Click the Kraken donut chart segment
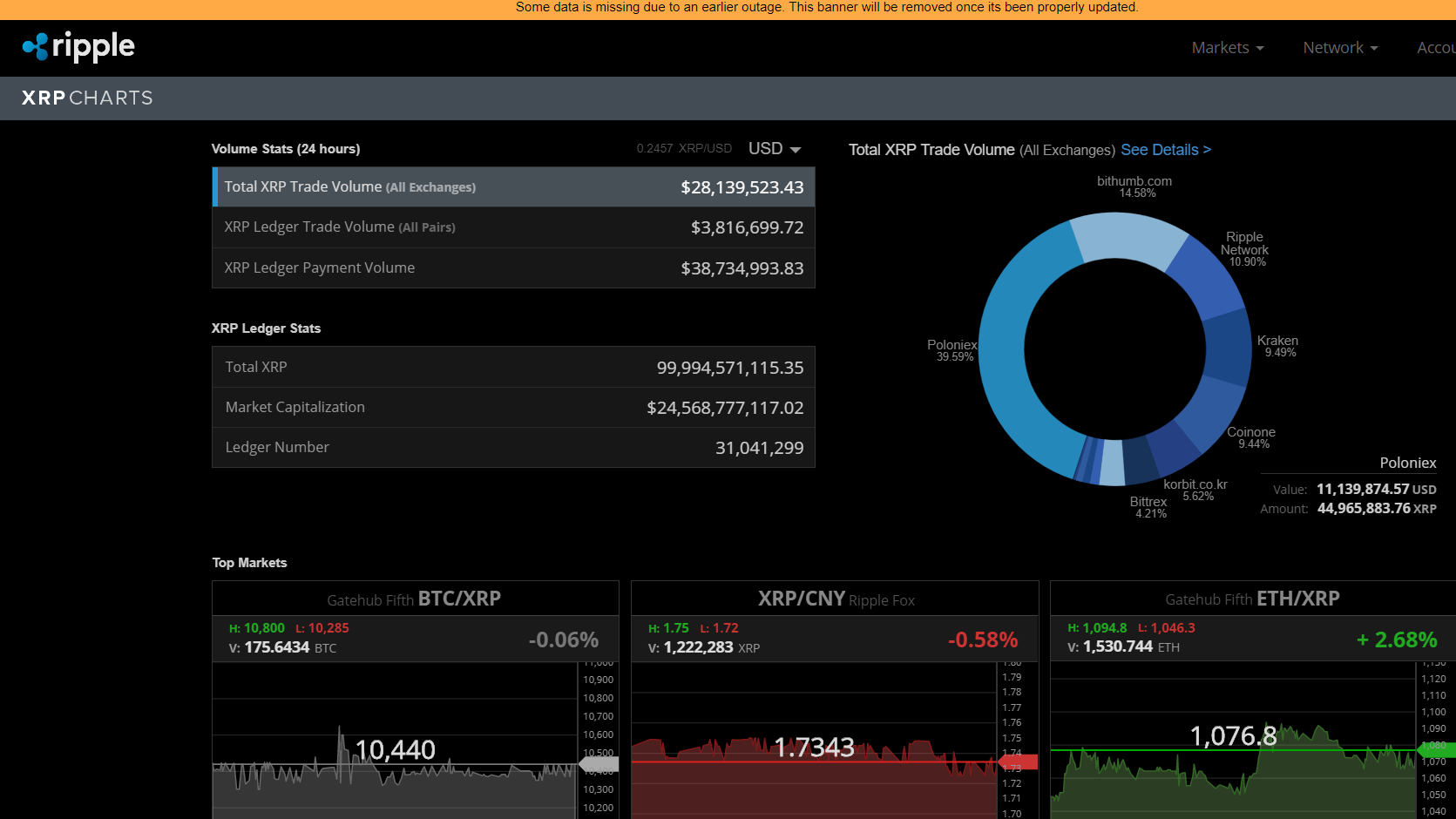1456x819 pixels. click(1229, 348)
